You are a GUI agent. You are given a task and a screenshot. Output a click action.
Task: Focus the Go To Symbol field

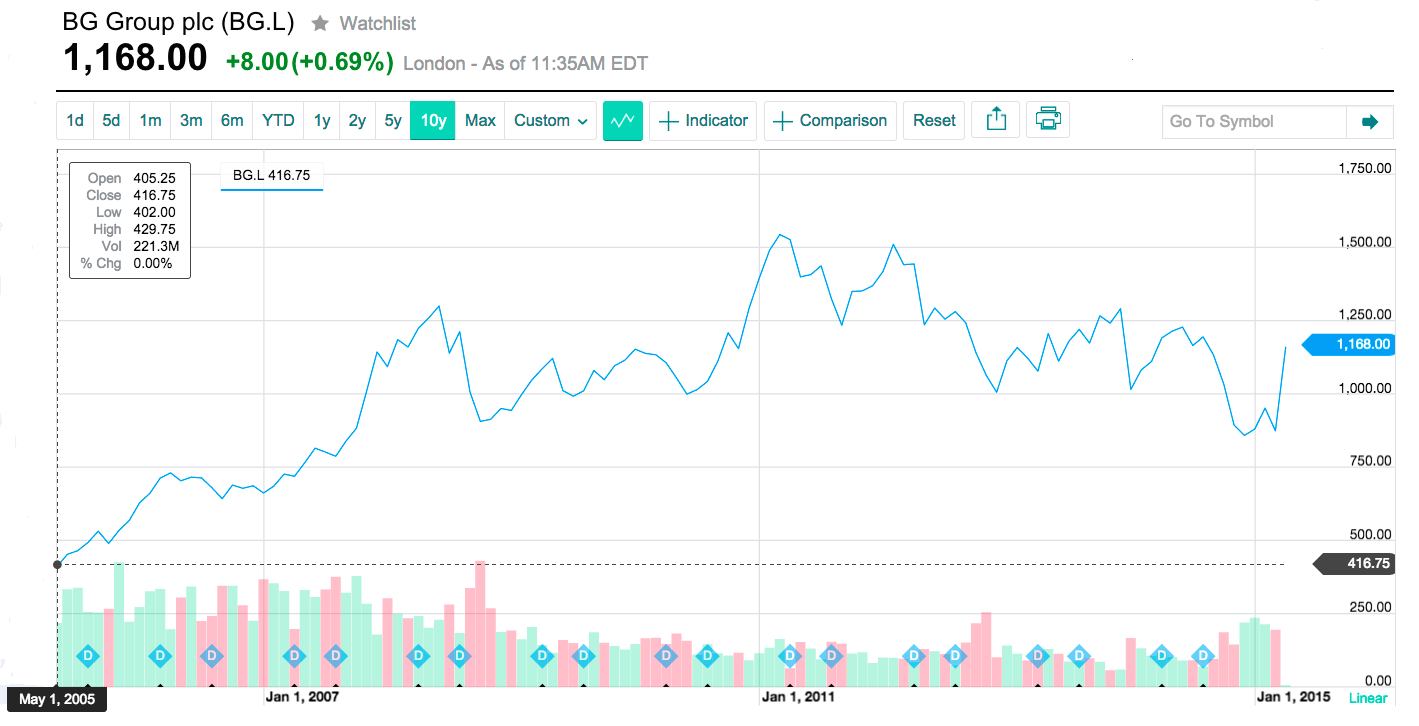tap(1255, 122)
